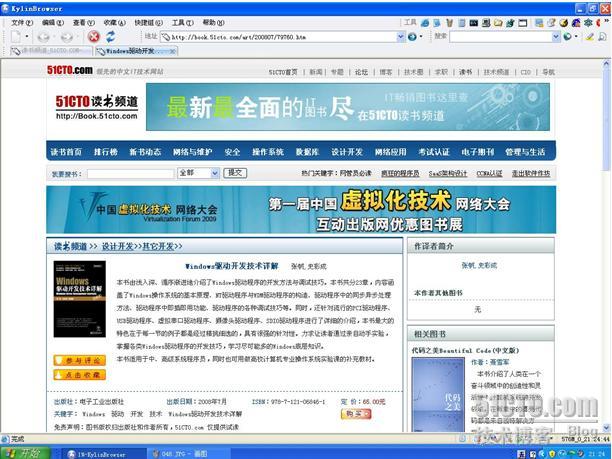This screenshot has height=459, width=612.
Task: Click the Windows 开始 start button
Action: click(x=25, y=453)
